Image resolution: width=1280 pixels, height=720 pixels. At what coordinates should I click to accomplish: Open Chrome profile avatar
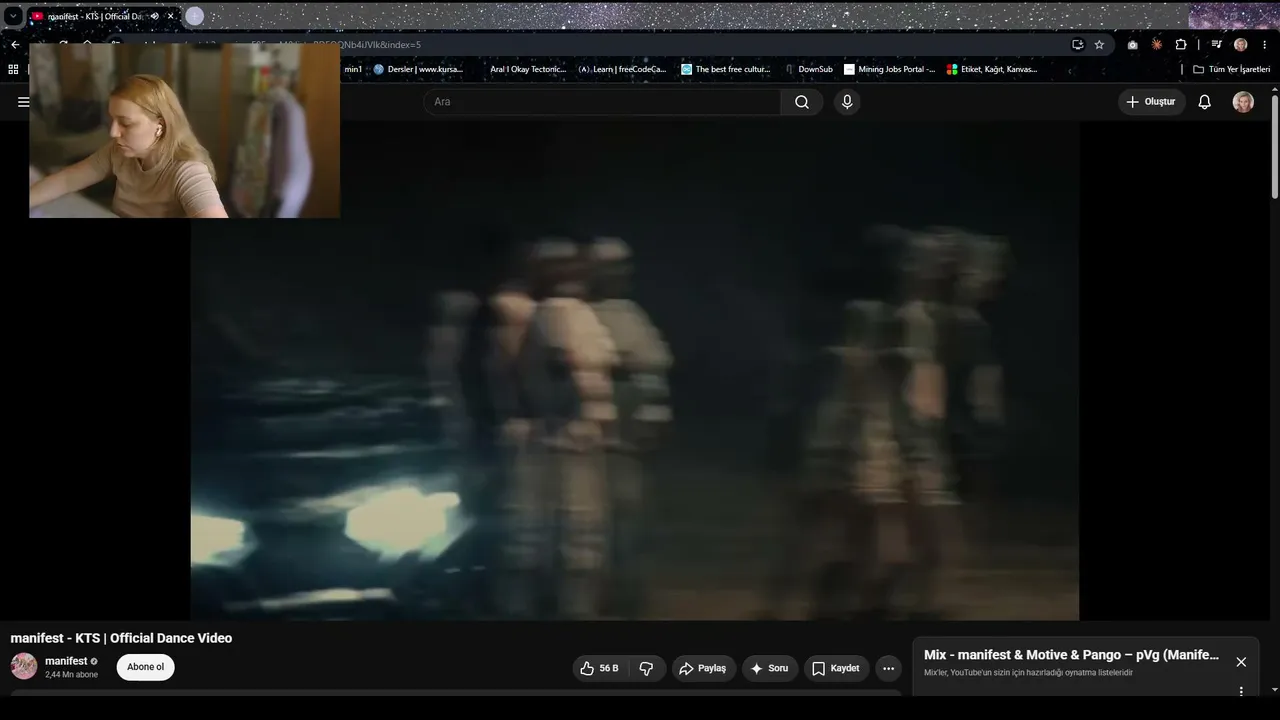click(1240, 45)
